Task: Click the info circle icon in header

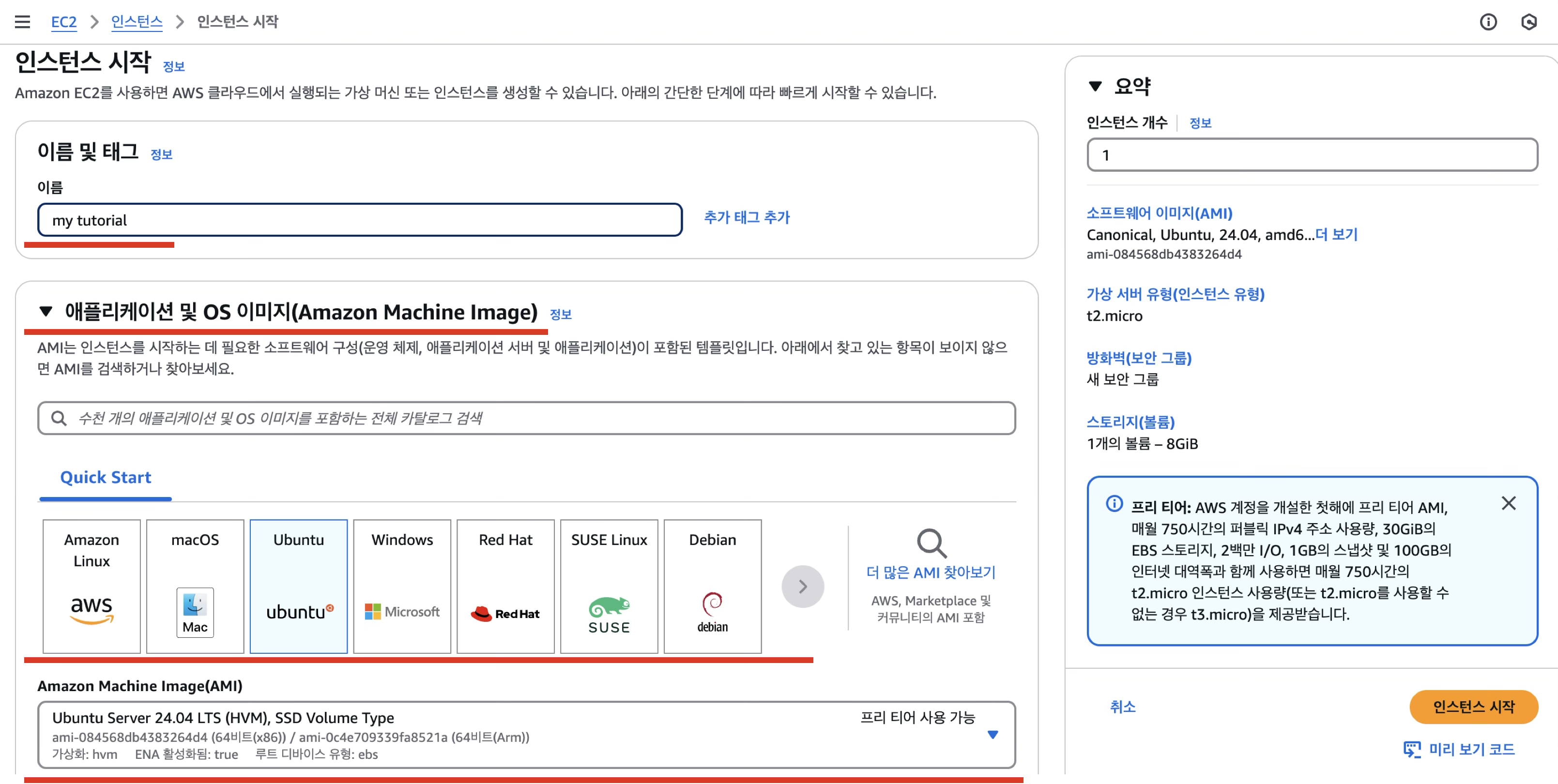Action: tap(1488, 22)
